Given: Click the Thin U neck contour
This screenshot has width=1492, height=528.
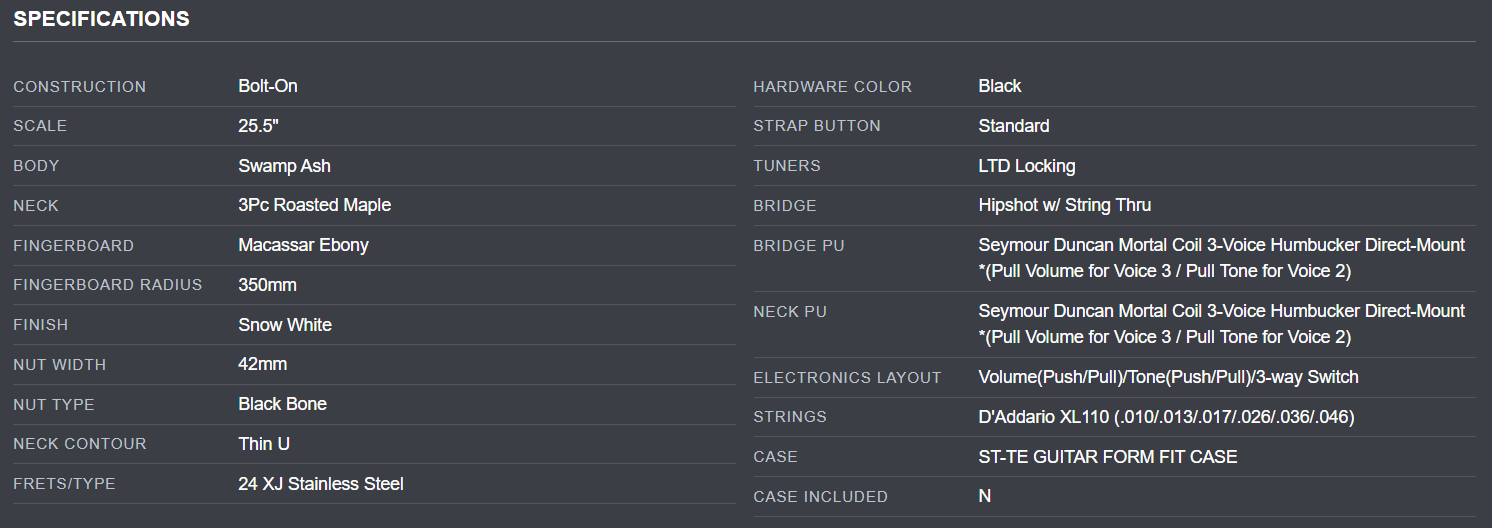Looking at the screenshot, I should [264, 444].
